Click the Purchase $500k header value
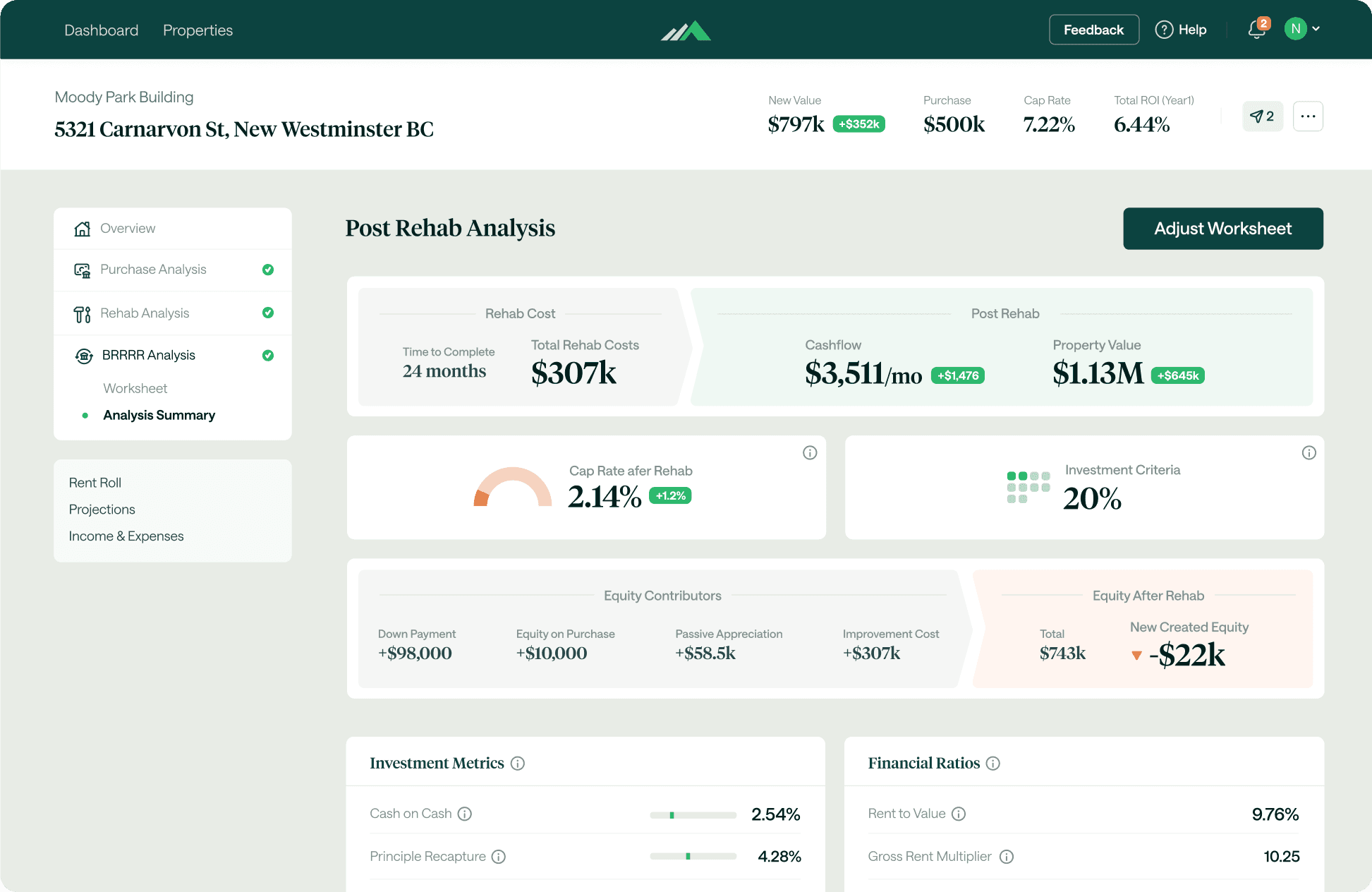 (954, 125)
